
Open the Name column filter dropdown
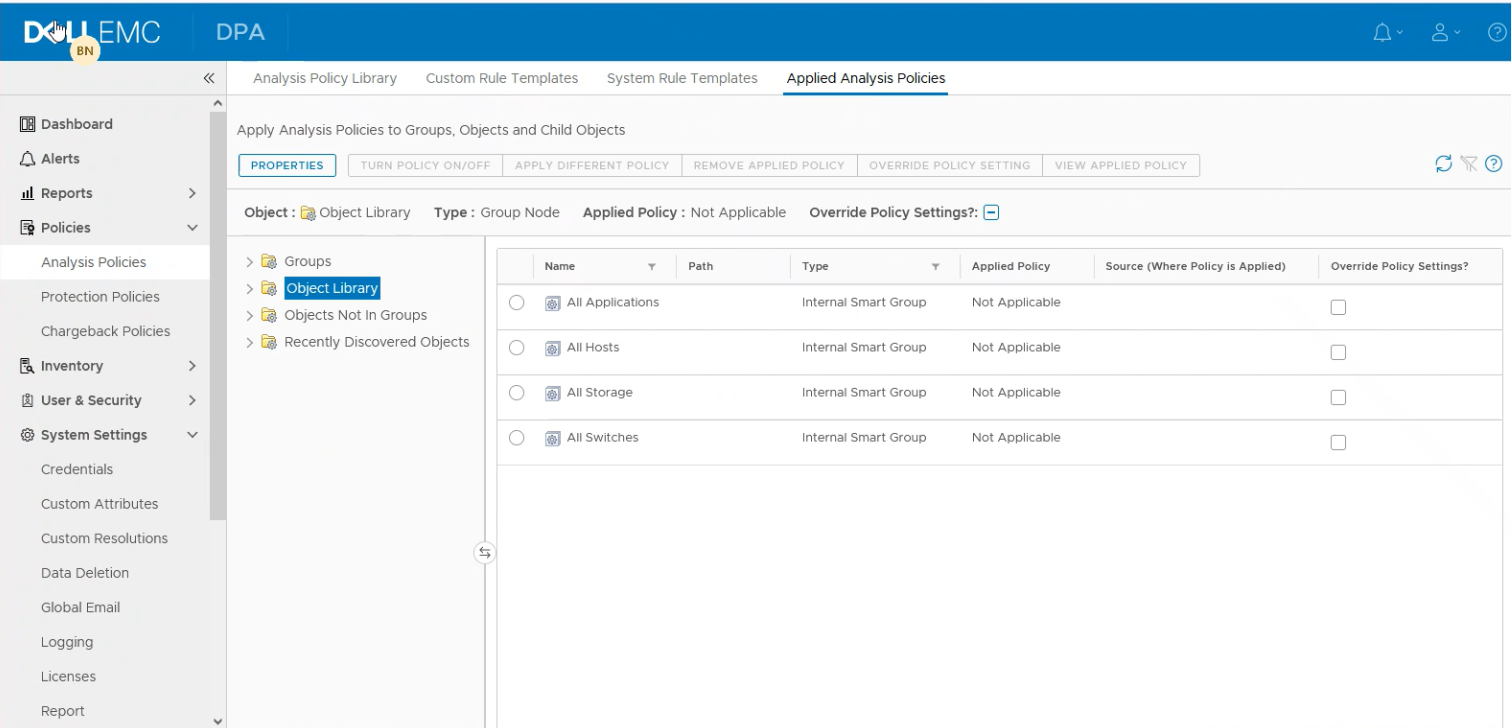[x=652, y=266]
